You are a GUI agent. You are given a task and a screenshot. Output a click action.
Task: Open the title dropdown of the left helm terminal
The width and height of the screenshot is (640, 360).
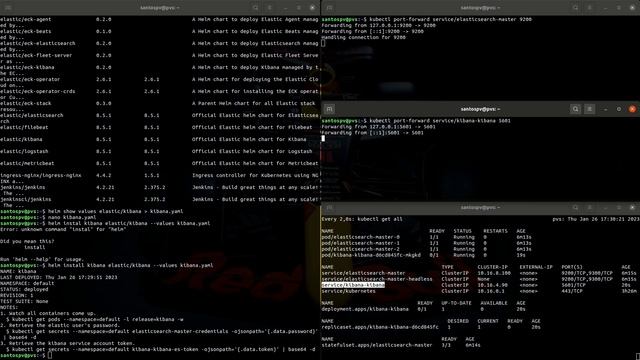click(x=160, y=7)
